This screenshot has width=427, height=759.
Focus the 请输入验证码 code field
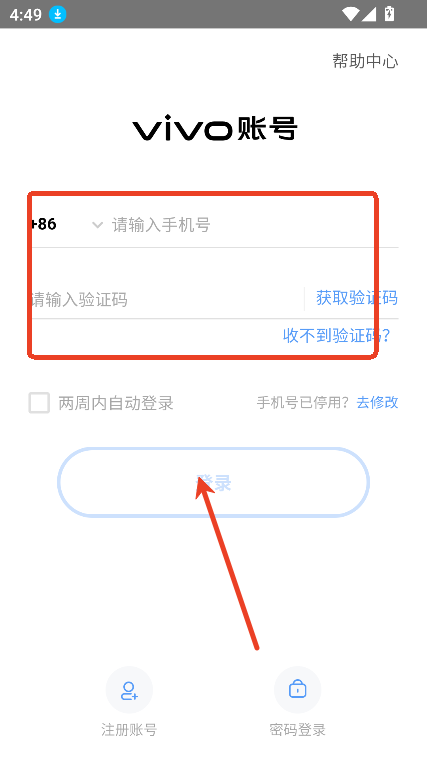pos(167,299)
